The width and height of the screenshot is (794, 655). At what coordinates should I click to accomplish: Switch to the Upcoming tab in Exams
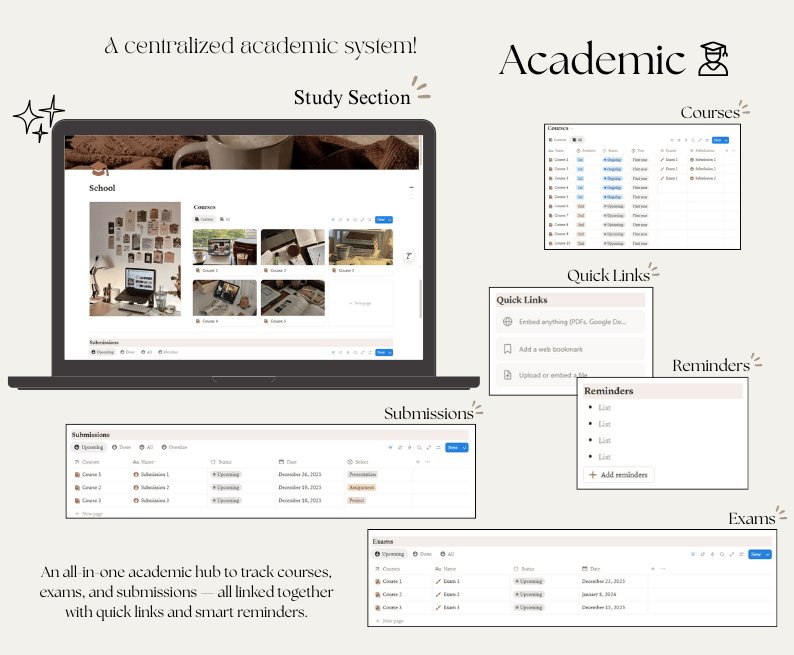click(389, 554)
